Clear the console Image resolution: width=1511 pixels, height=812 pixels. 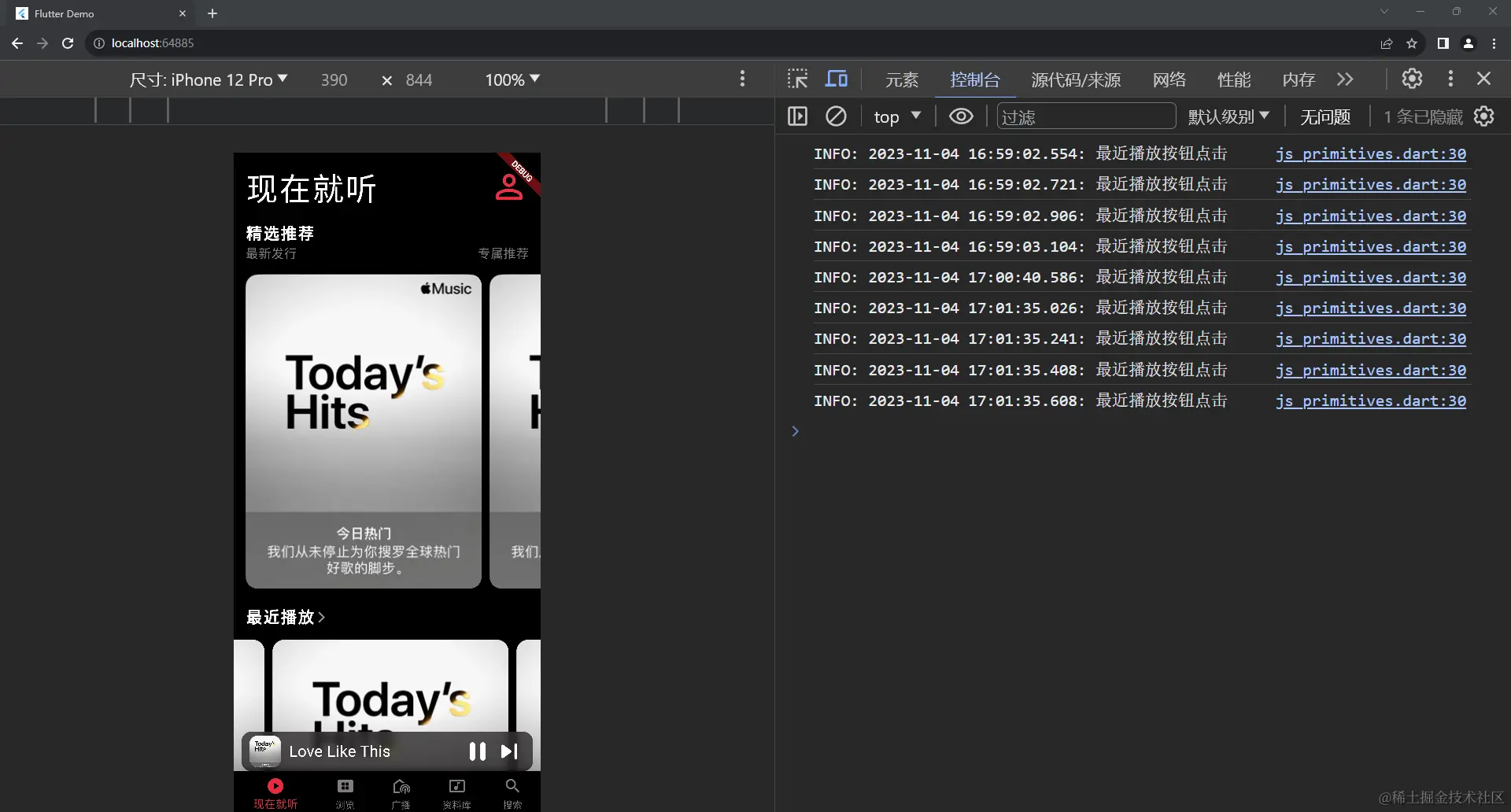836,116
